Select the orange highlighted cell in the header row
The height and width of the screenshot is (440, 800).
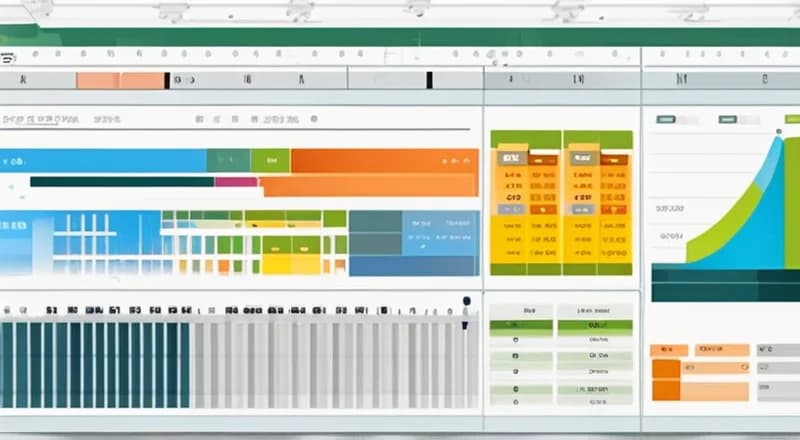120,80
